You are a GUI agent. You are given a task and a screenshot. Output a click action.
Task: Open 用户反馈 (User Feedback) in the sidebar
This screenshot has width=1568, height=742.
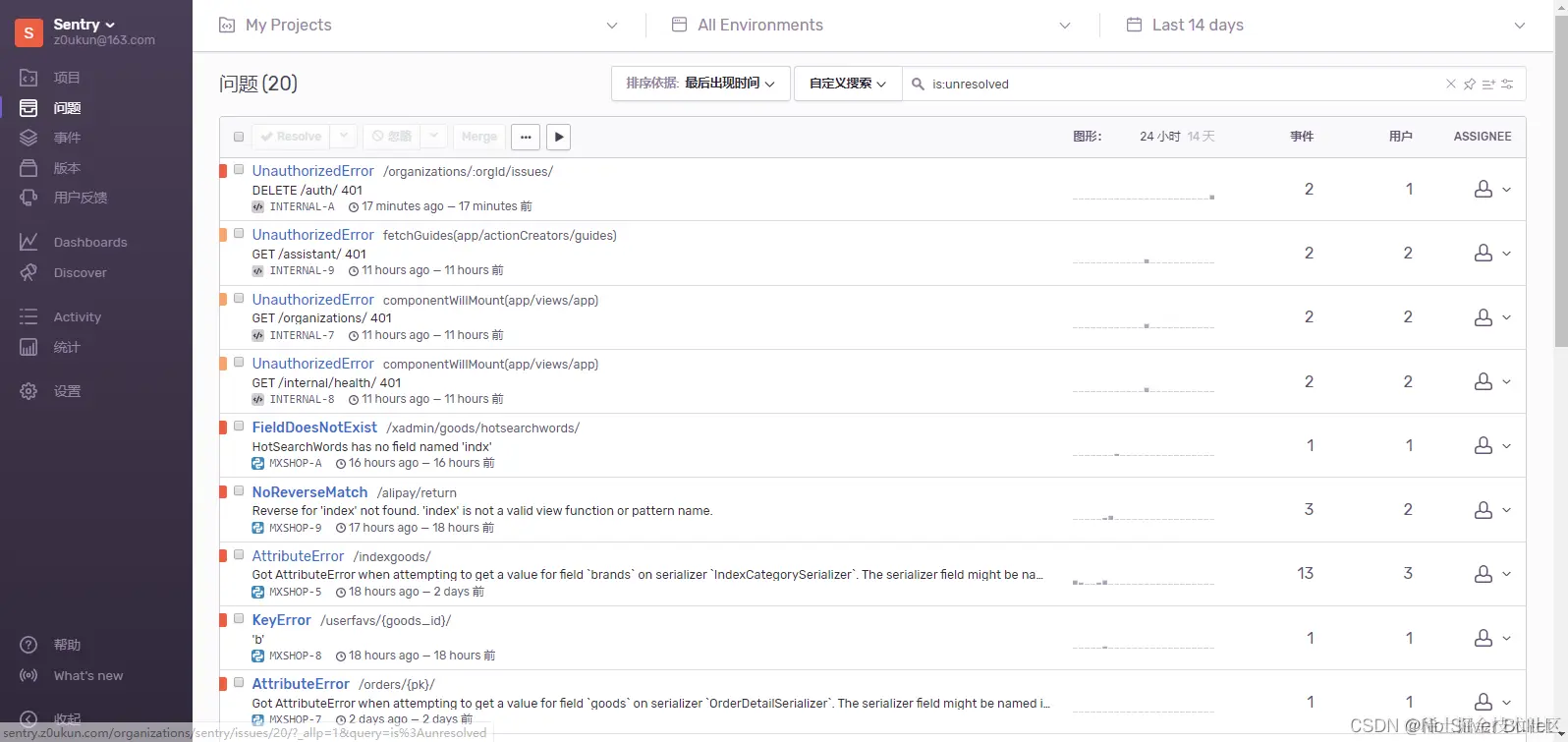tap(81, 198)
